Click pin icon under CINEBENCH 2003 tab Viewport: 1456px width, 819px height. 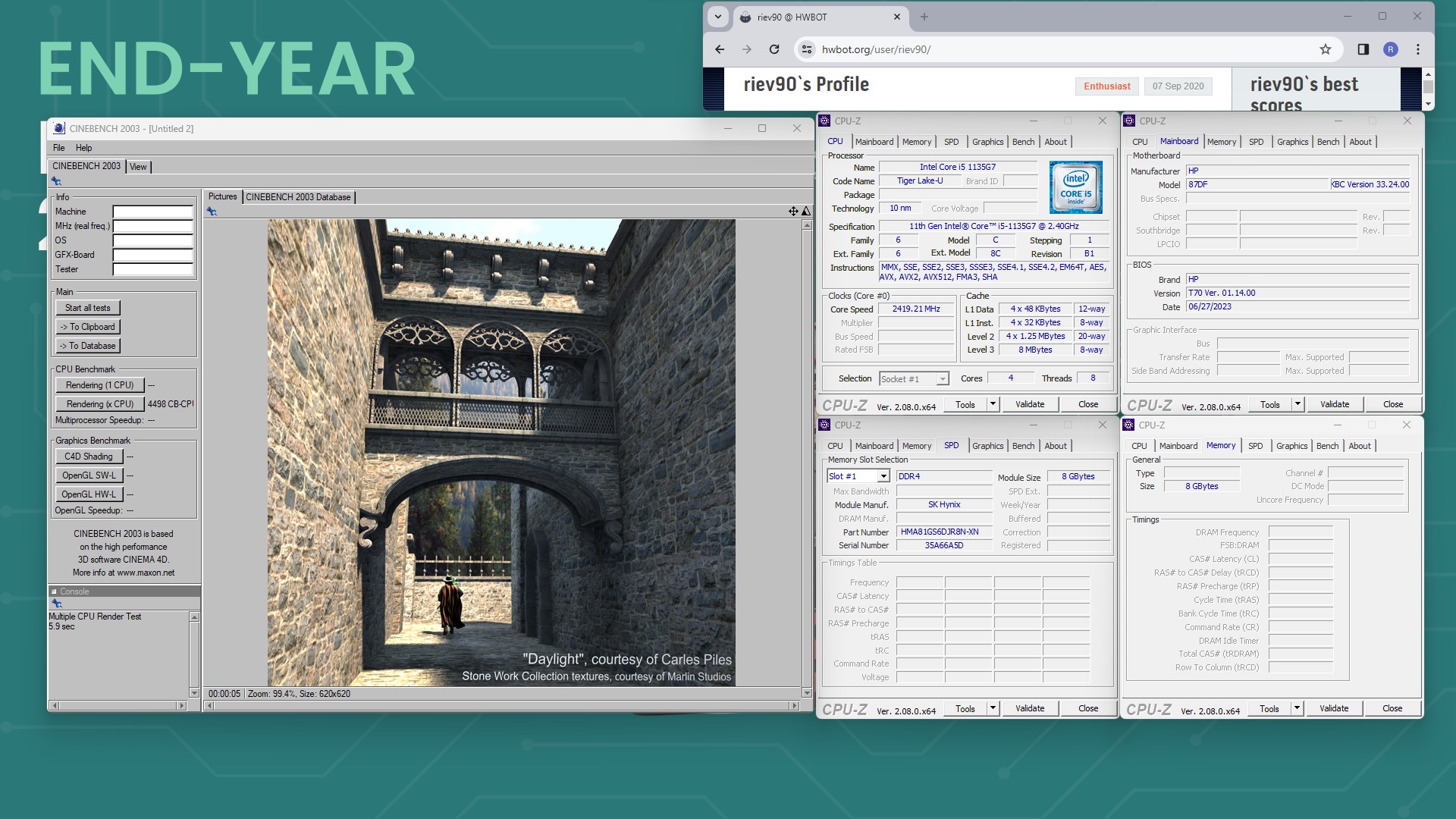(56, 181)
